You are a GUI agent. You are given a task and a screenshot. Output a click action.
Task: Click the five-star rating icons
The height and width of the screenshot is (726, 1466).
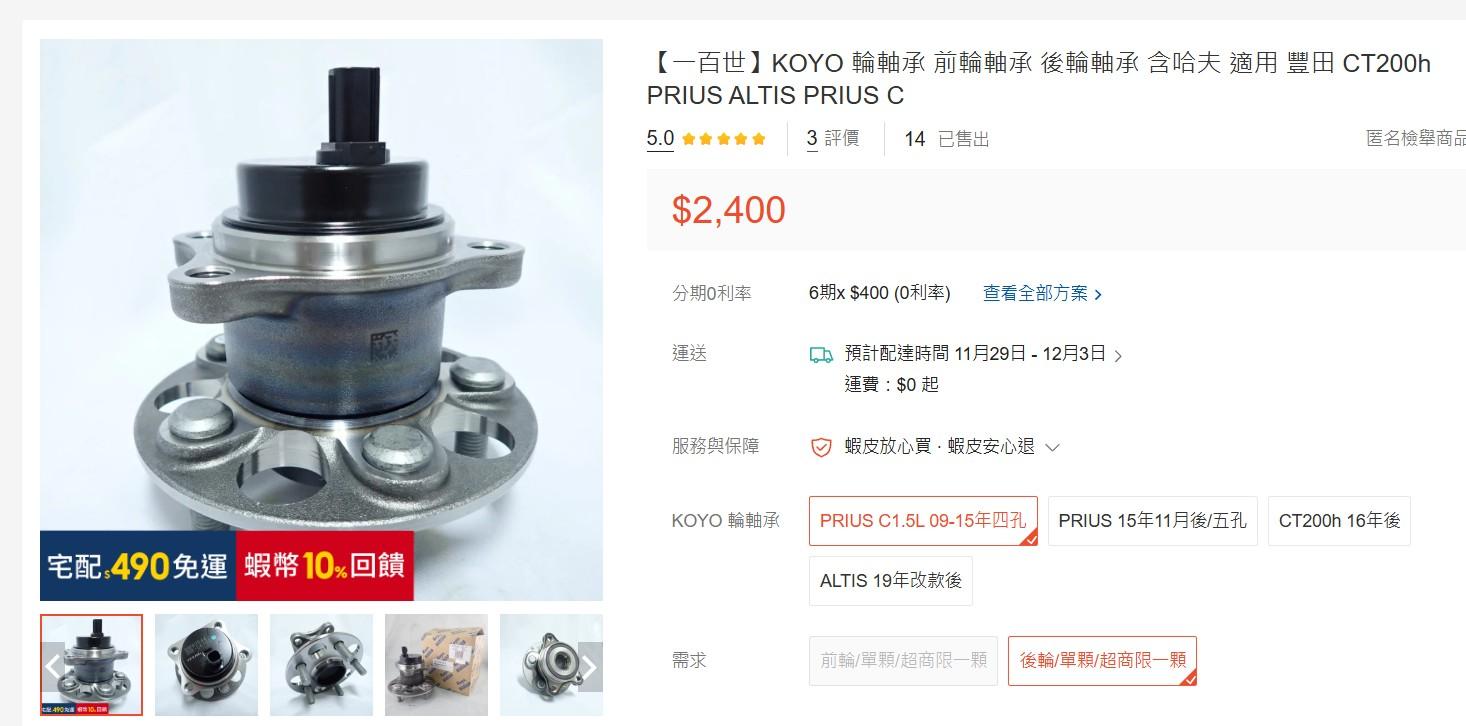click(724, 139)
